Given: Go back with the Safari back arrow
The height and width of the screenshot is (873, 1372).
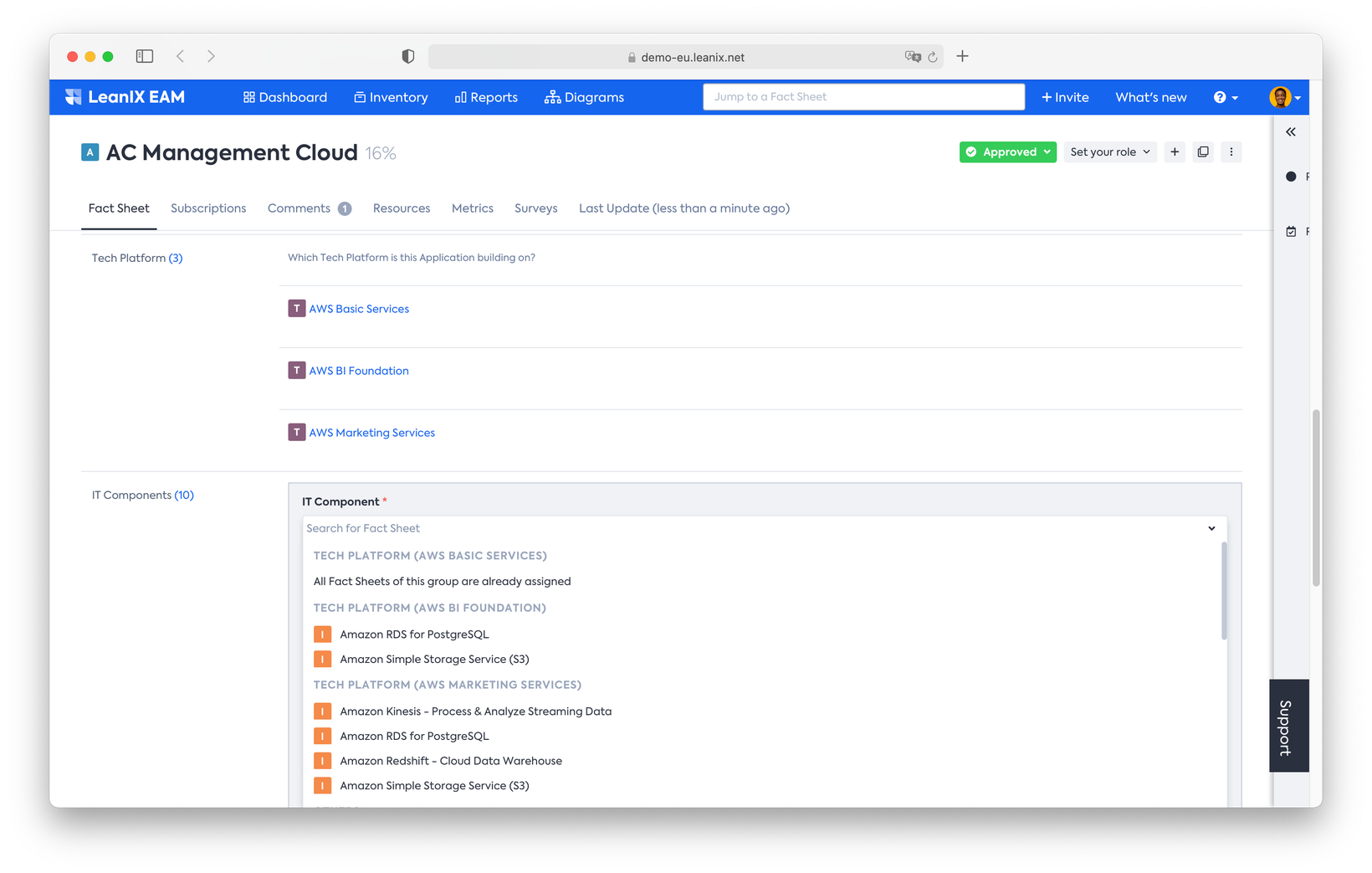Looking at the screenshot, I should coord(181,56).
